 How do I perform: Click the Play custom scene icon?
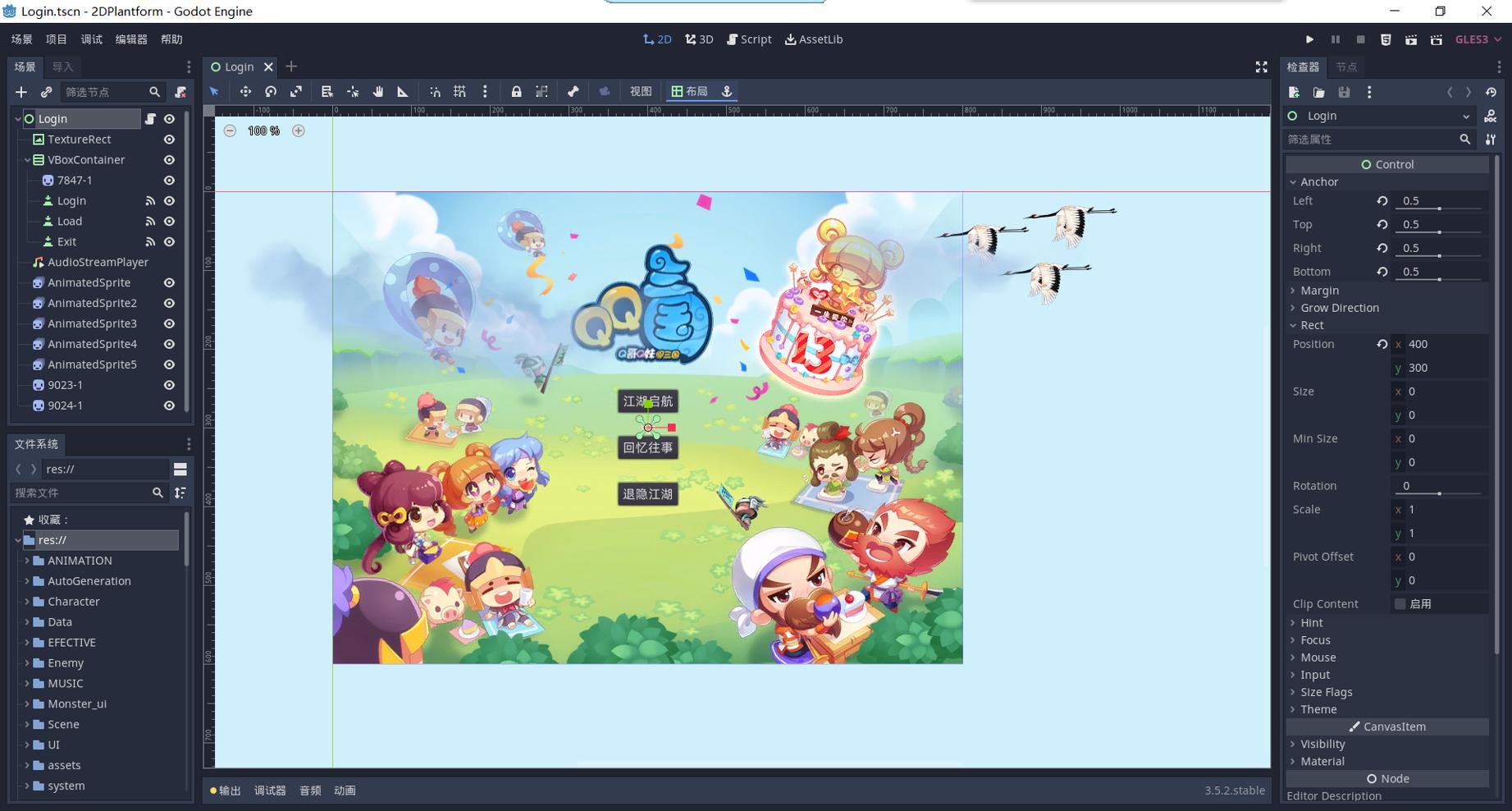[x=1437, y=39]
